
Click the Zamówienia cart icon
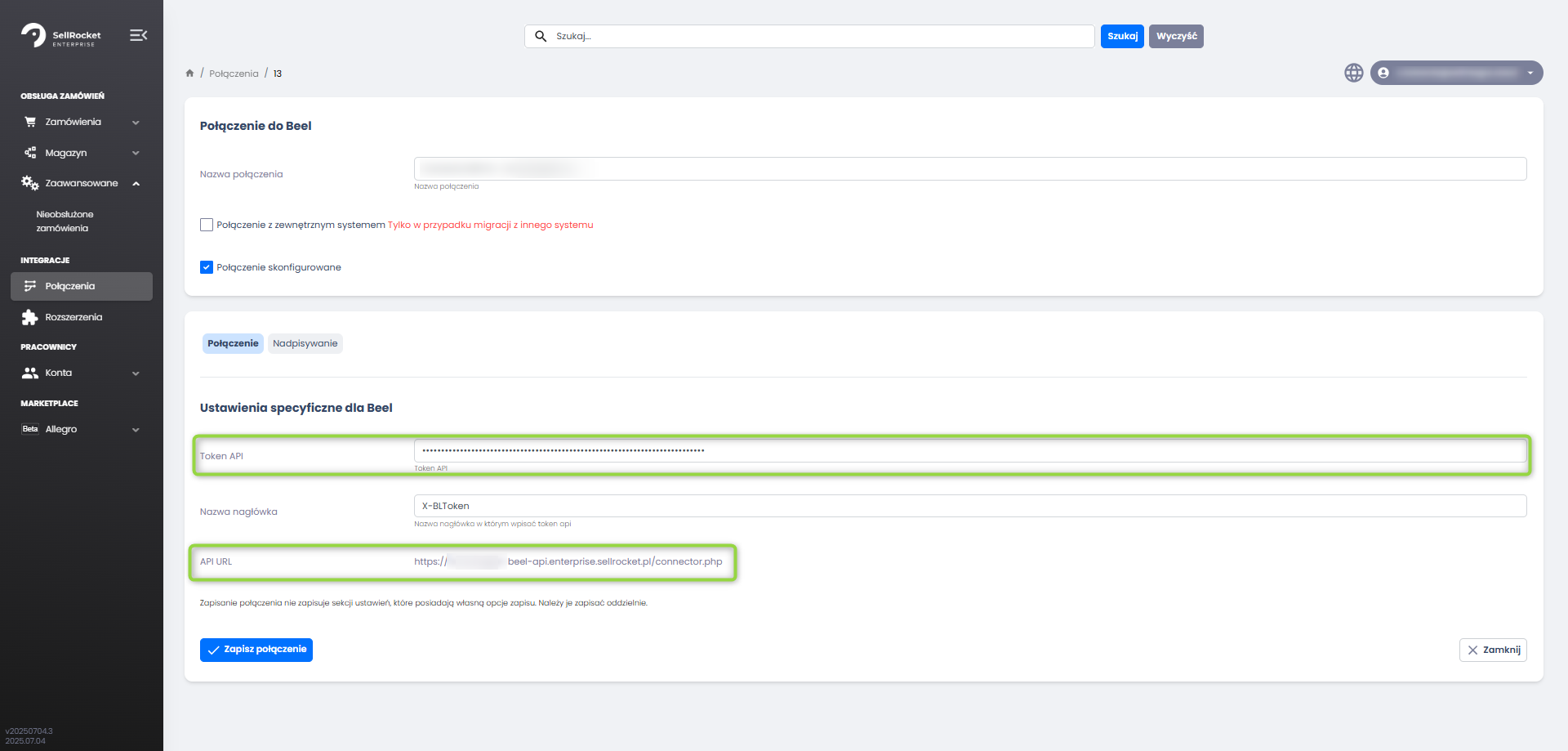point(30,122)
